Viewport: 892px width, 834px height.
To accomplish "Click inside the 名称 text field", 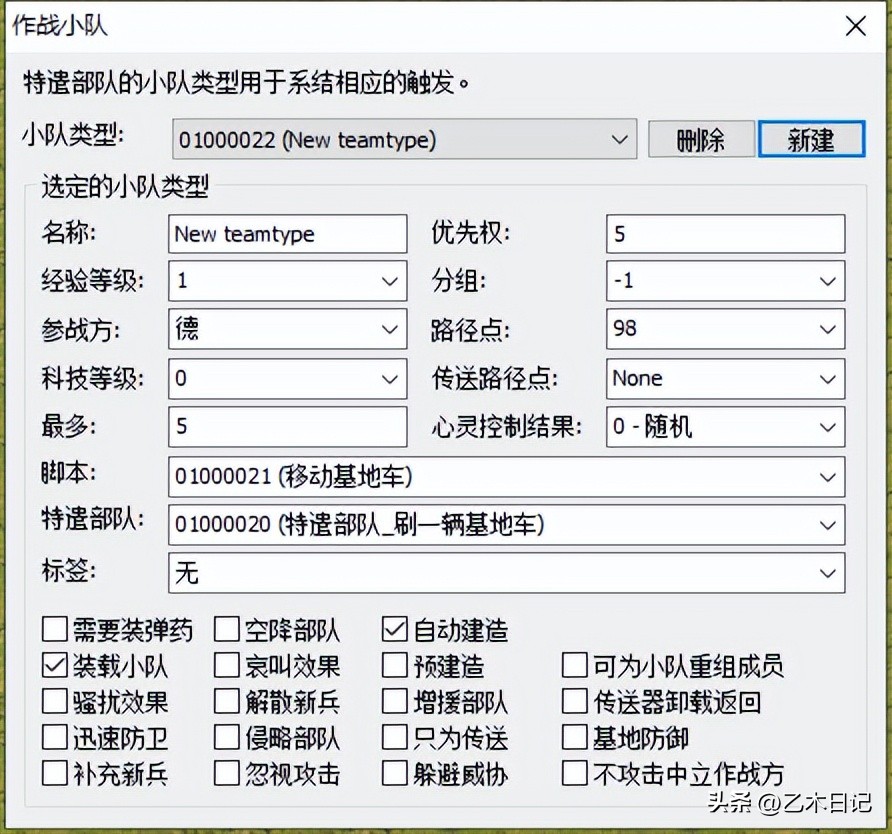I will [x=287, y=233].
